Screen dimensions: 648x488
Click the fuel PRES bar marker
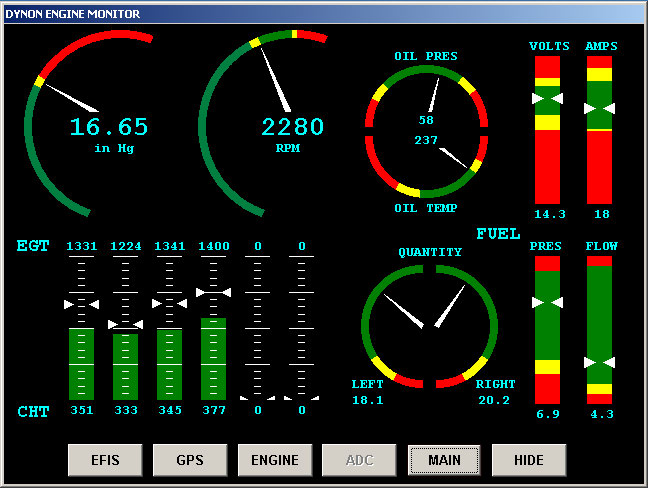pyautogui.click(x=547, y=302)
